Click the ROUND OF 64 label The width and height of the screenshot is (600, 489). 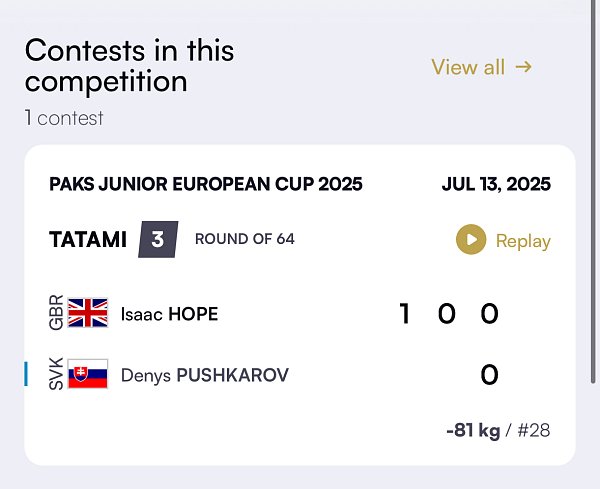[x=245, y=239]
